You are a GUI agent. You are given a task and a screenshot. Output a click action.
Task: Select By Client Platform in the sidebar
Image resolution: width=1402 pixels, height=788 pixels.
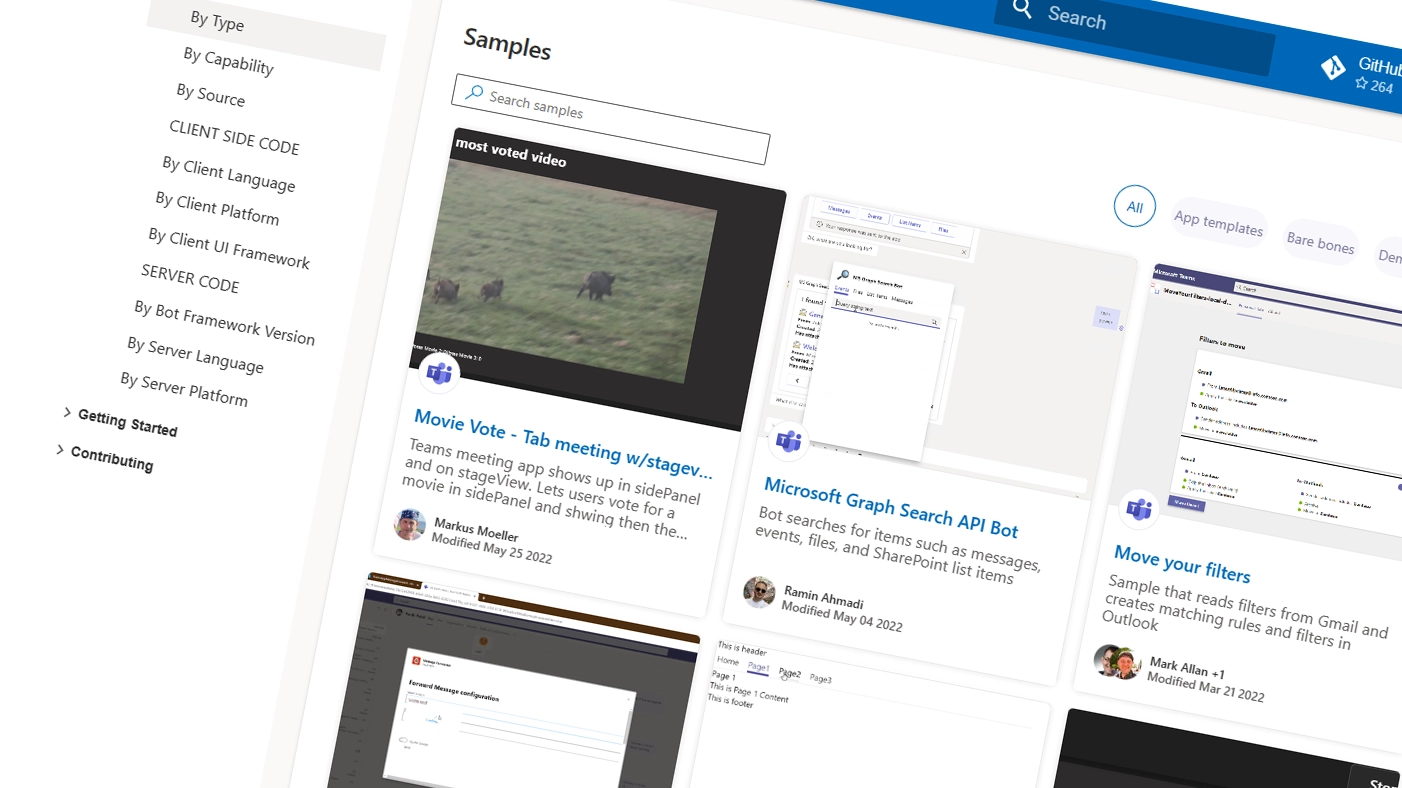pyautogui.click(x=218, y=208)
